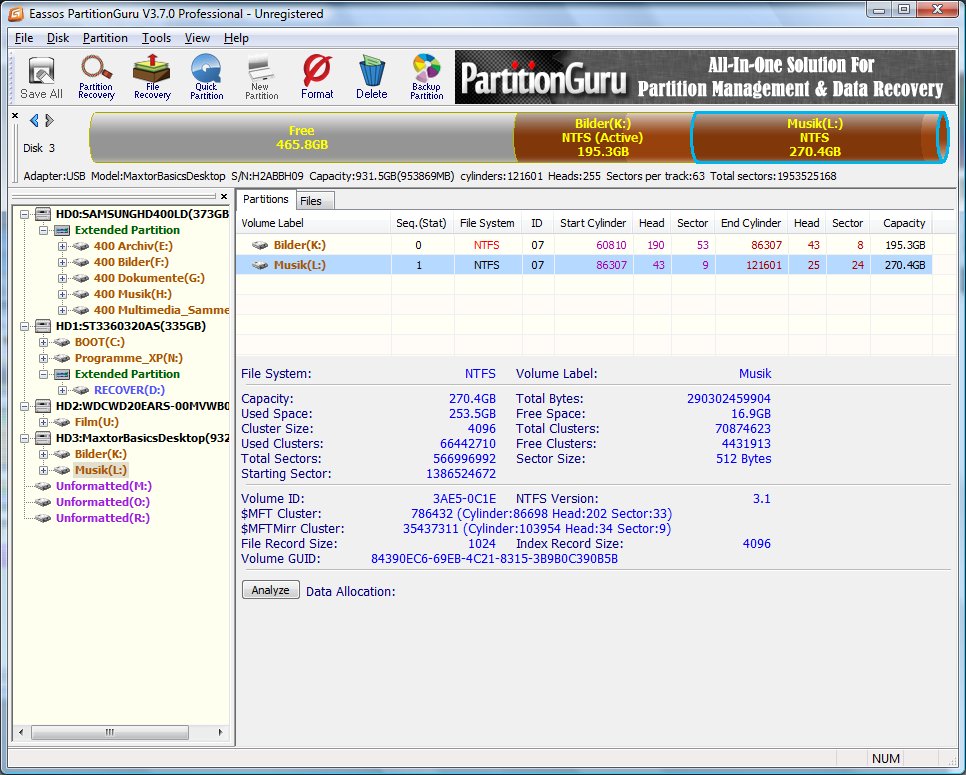
Task: Select the Free 465.8GB disk segment
Action: point(302,137)
